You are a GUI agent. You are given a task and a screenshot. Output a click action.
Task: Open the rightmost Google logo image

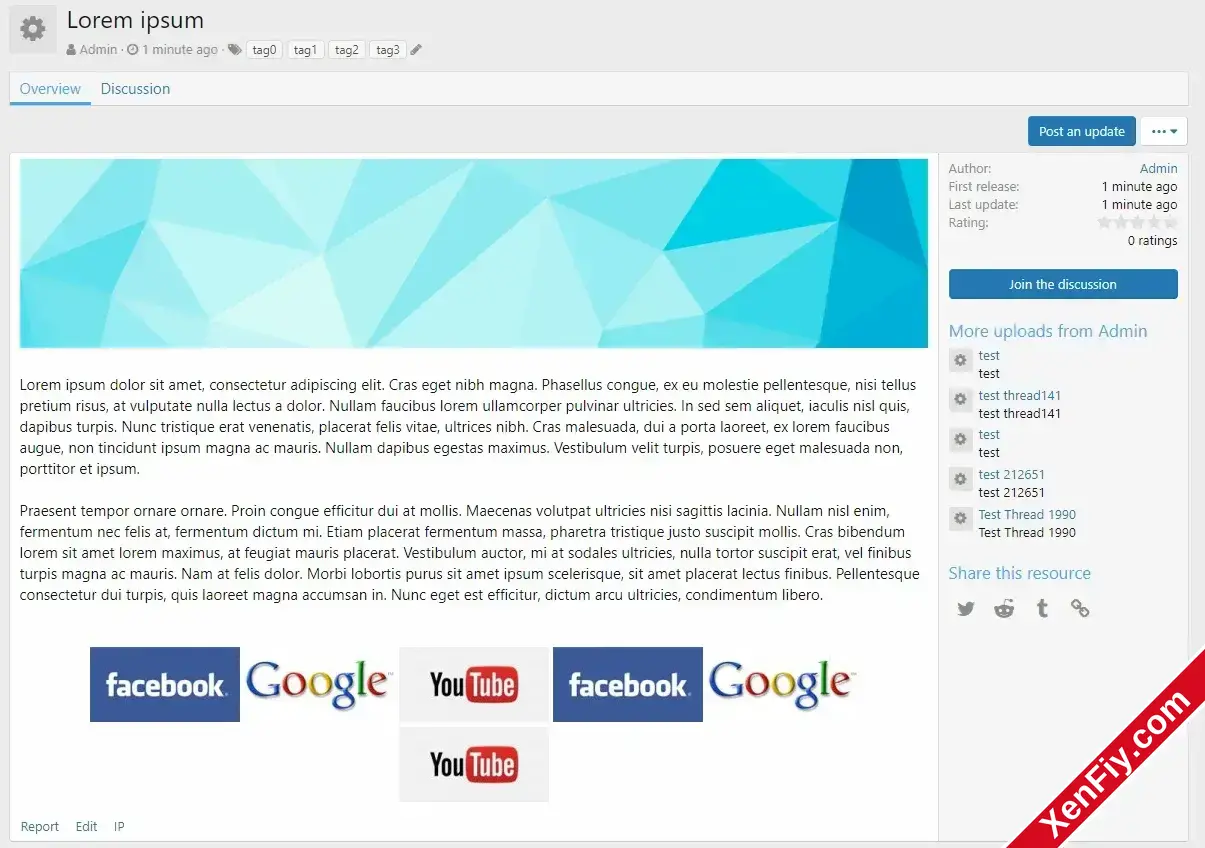(x=782, y=684)
